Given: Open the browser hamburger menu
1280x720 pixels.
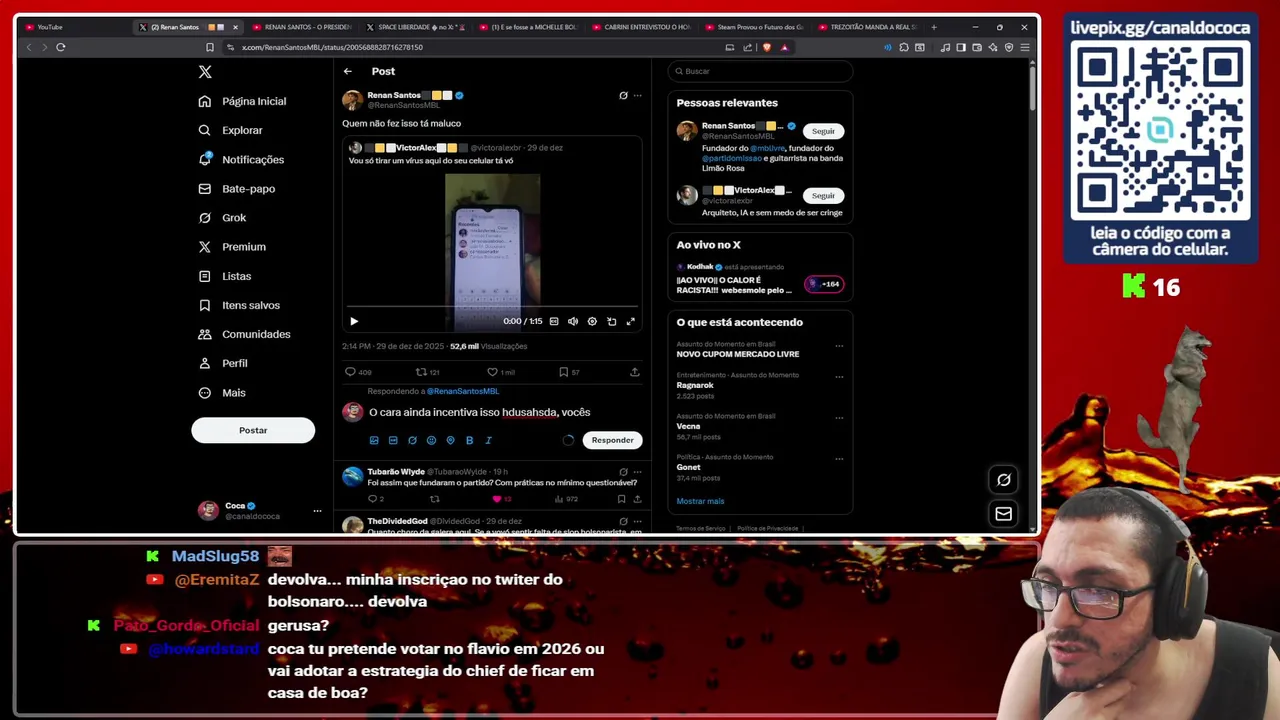Looking at the screenshot, I should (x=1025, y=47).
